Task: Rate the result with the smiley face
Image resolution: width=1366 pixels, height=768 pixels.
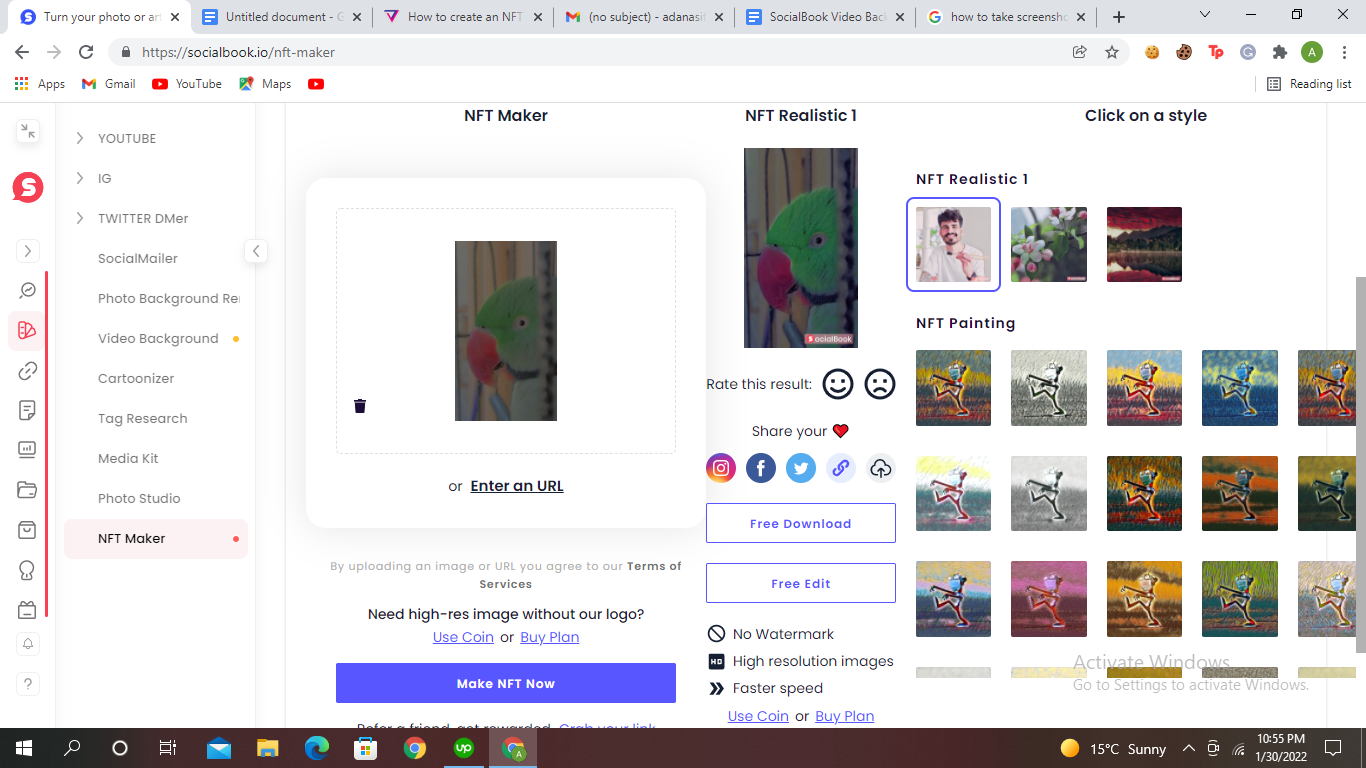Action: coord(838,384)
